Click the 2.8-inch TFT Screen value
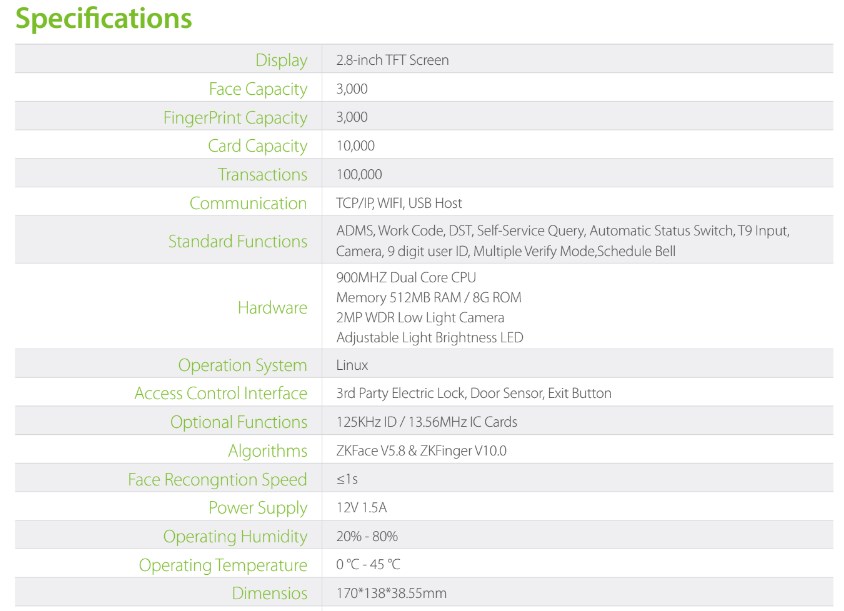This screenshot has height=611, width=844. (x=392, y=60)
